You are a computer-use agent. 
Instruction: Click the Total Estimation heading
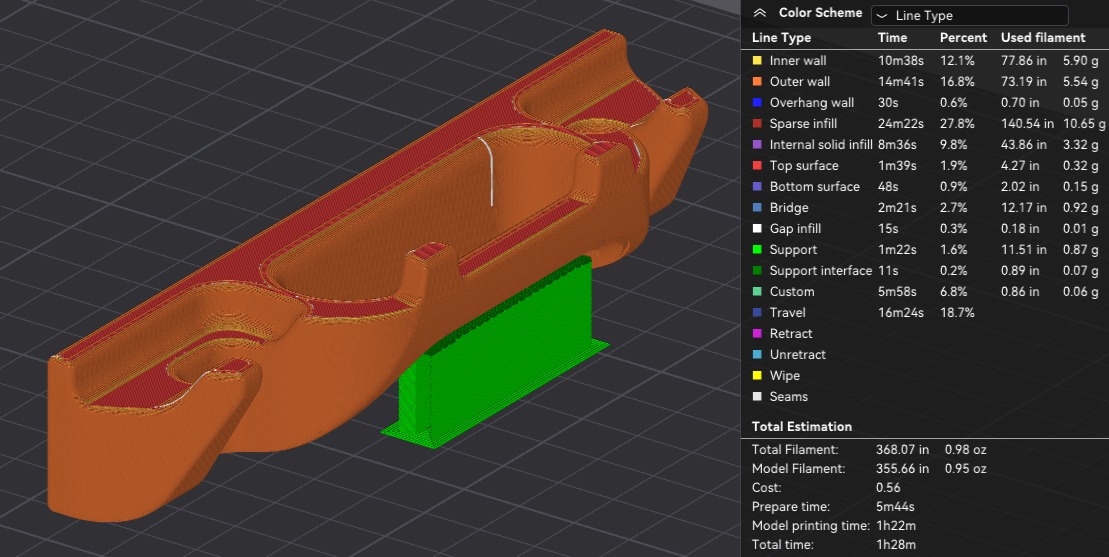[x=802, y=426]
